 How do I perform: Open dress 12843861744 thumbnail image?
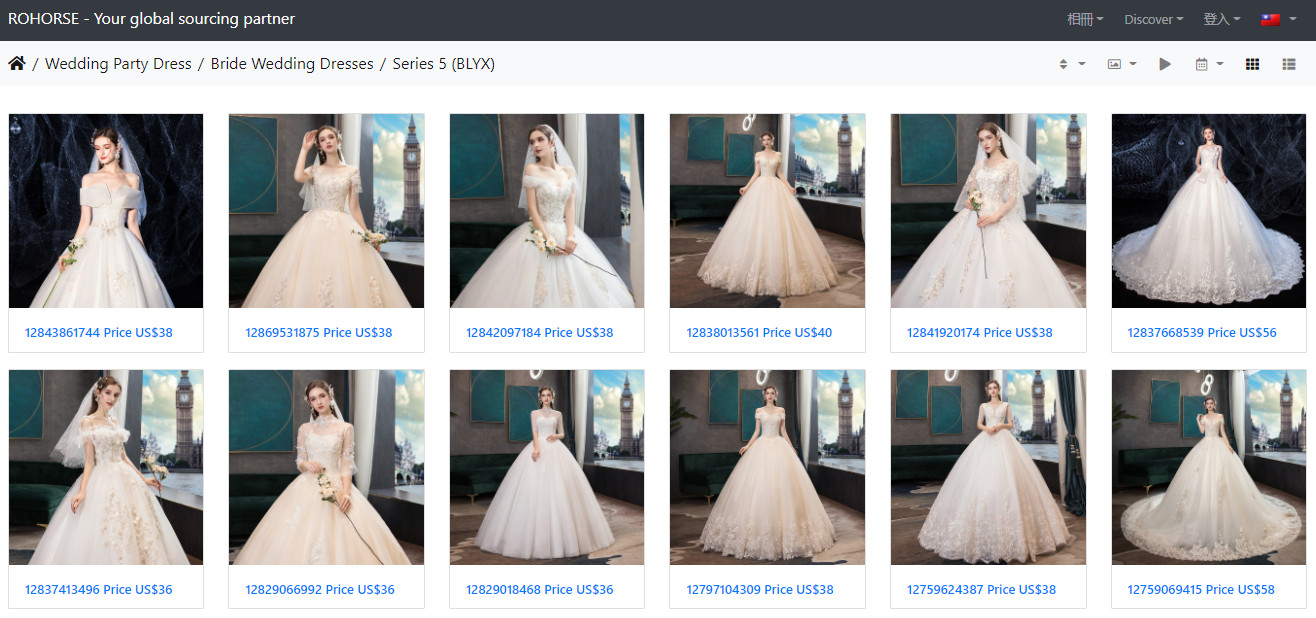pos(106,210)
